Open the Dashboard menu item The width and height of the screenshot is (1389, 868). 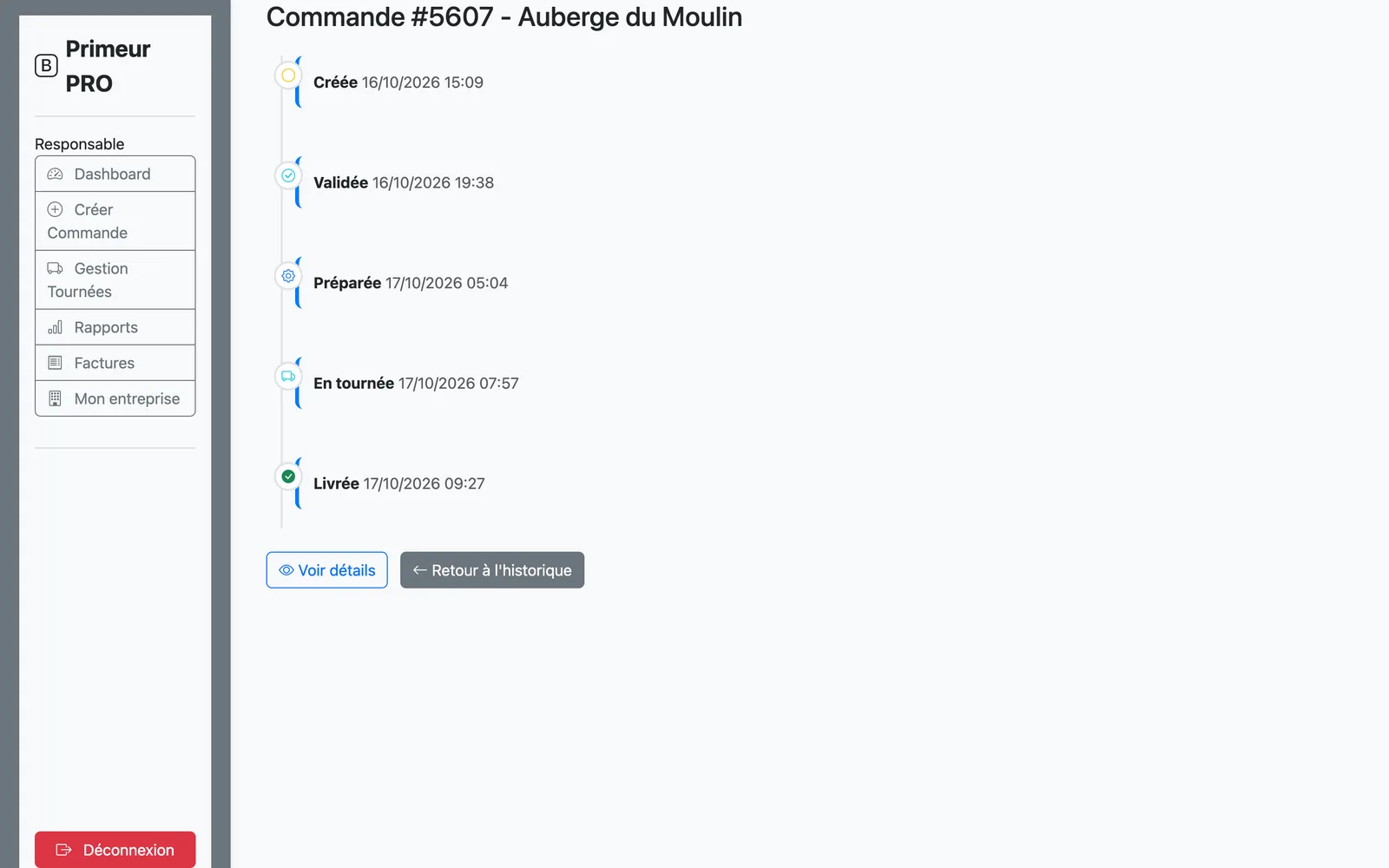pos(115,174)
